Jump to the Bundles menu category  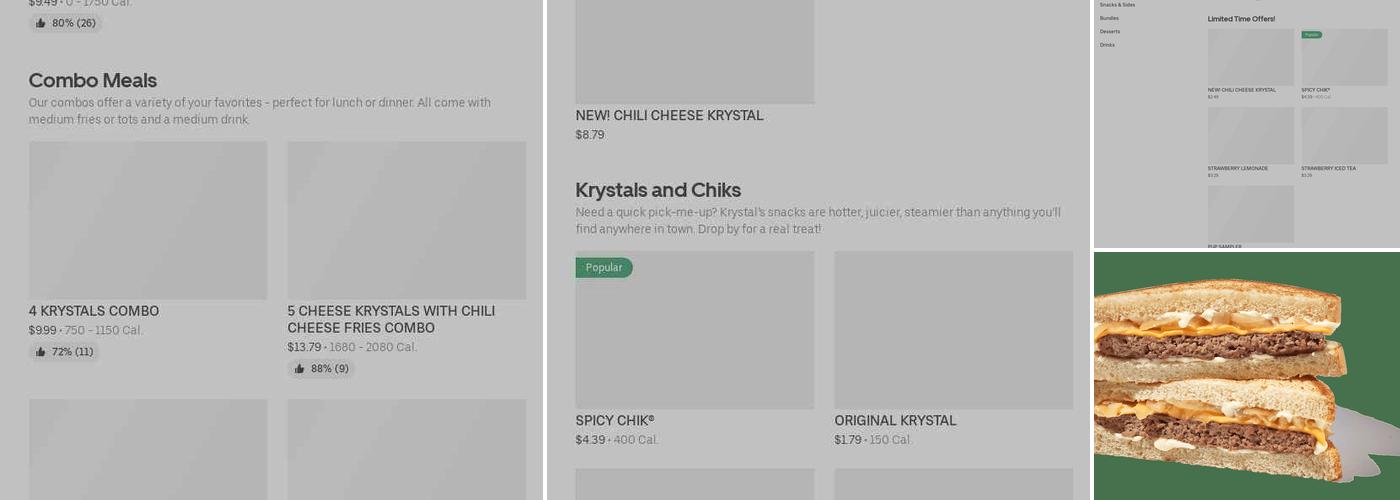click(x=1109, y=18)
